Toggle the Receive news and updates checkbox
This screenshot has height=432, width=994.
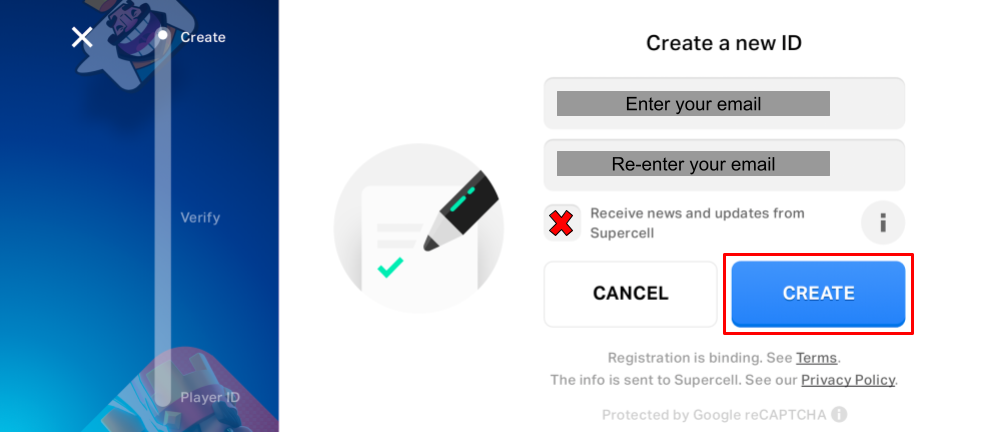pos(562,222)
